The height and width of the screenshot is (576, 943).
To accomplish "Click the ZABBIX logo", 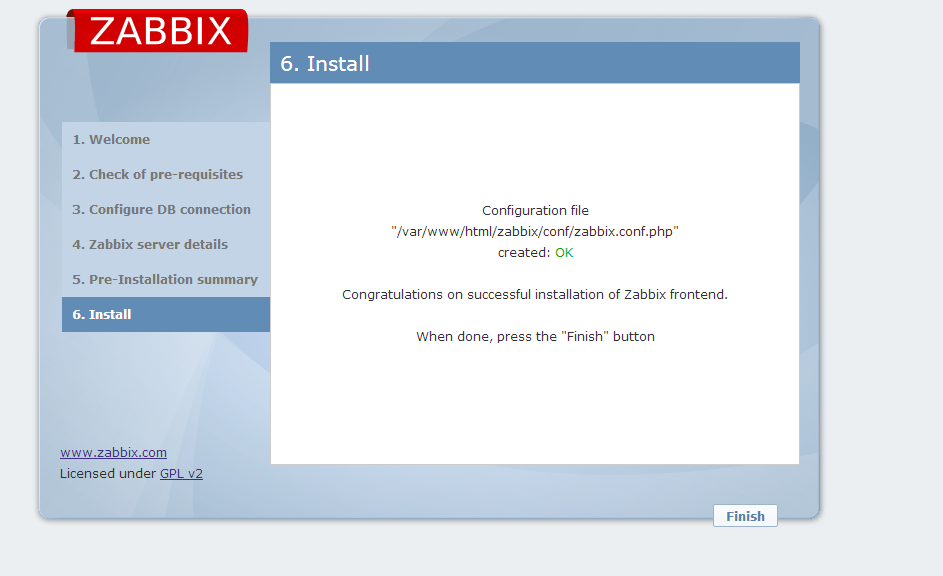I will (x=158, y=31).
